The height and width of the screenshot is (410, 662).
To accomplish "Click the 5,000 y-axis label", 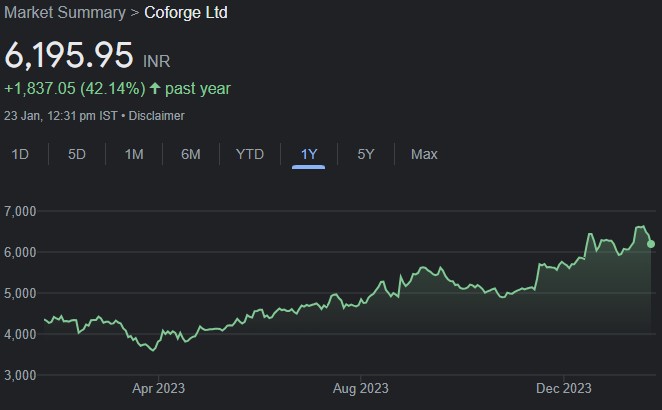I will pos(20,293).
